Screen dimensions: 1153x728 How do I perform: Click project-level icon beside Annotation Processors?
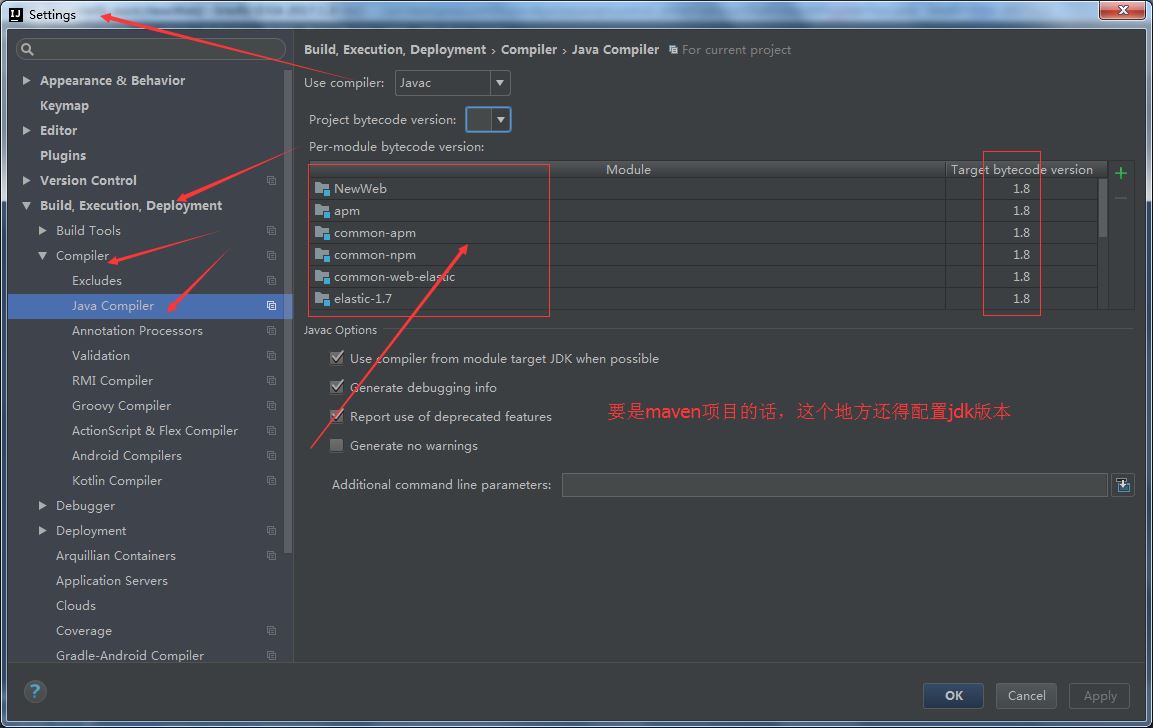(271, 330)
